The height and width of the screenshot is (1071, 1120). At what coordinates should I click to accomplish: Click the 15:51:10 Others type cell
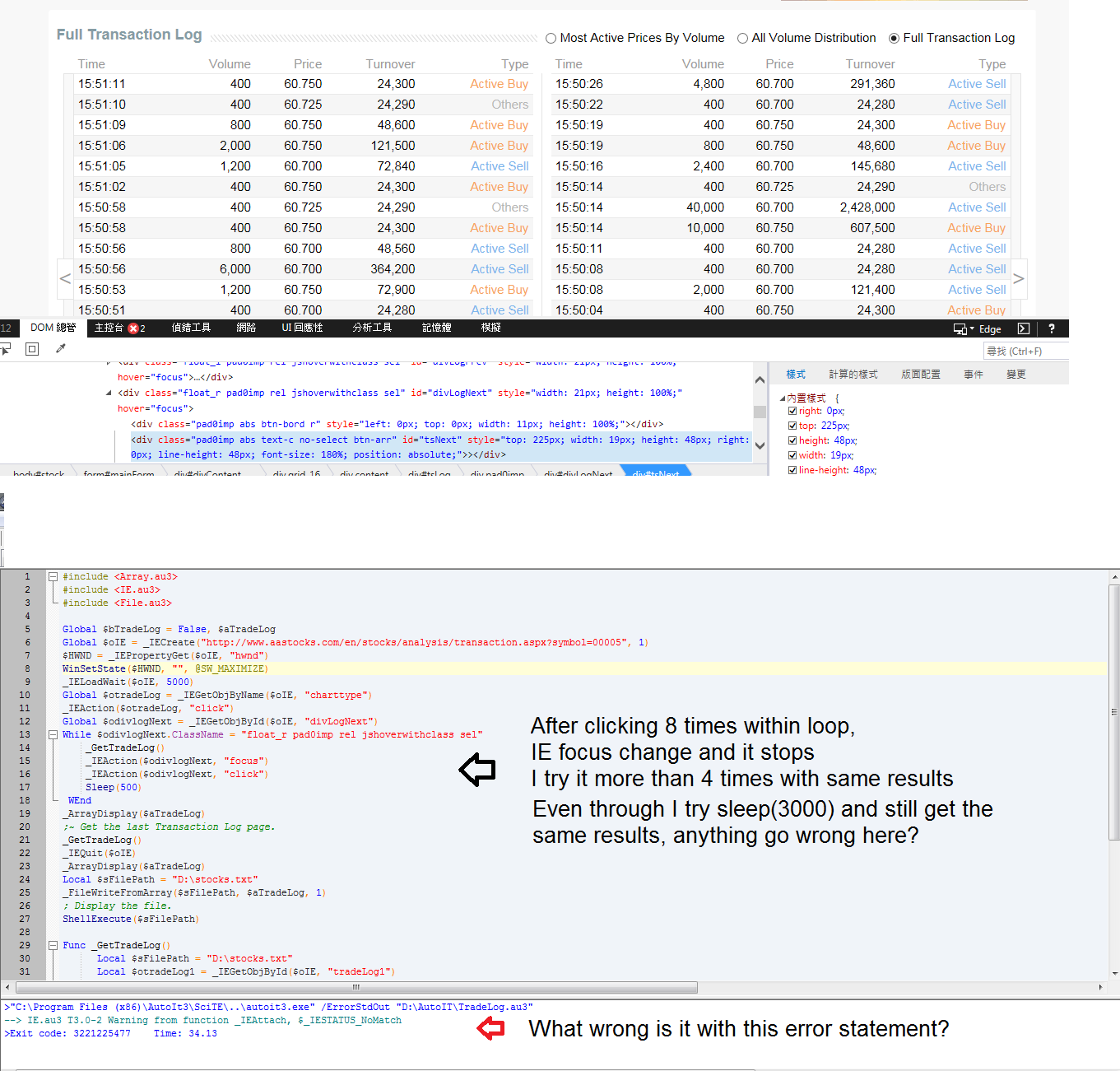click(510, 105)
